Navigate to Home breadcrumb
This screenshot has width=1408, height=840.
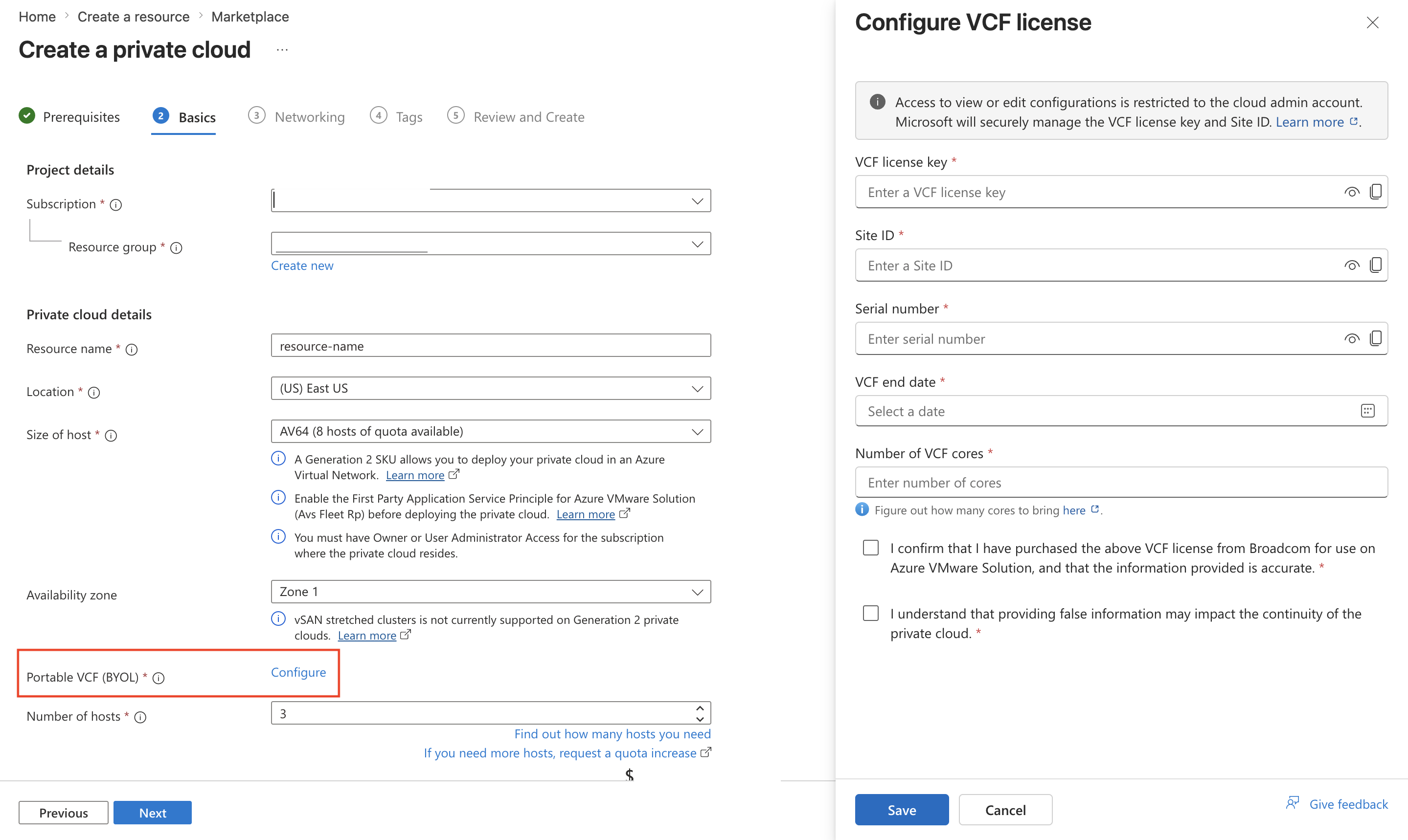[37, 17]
